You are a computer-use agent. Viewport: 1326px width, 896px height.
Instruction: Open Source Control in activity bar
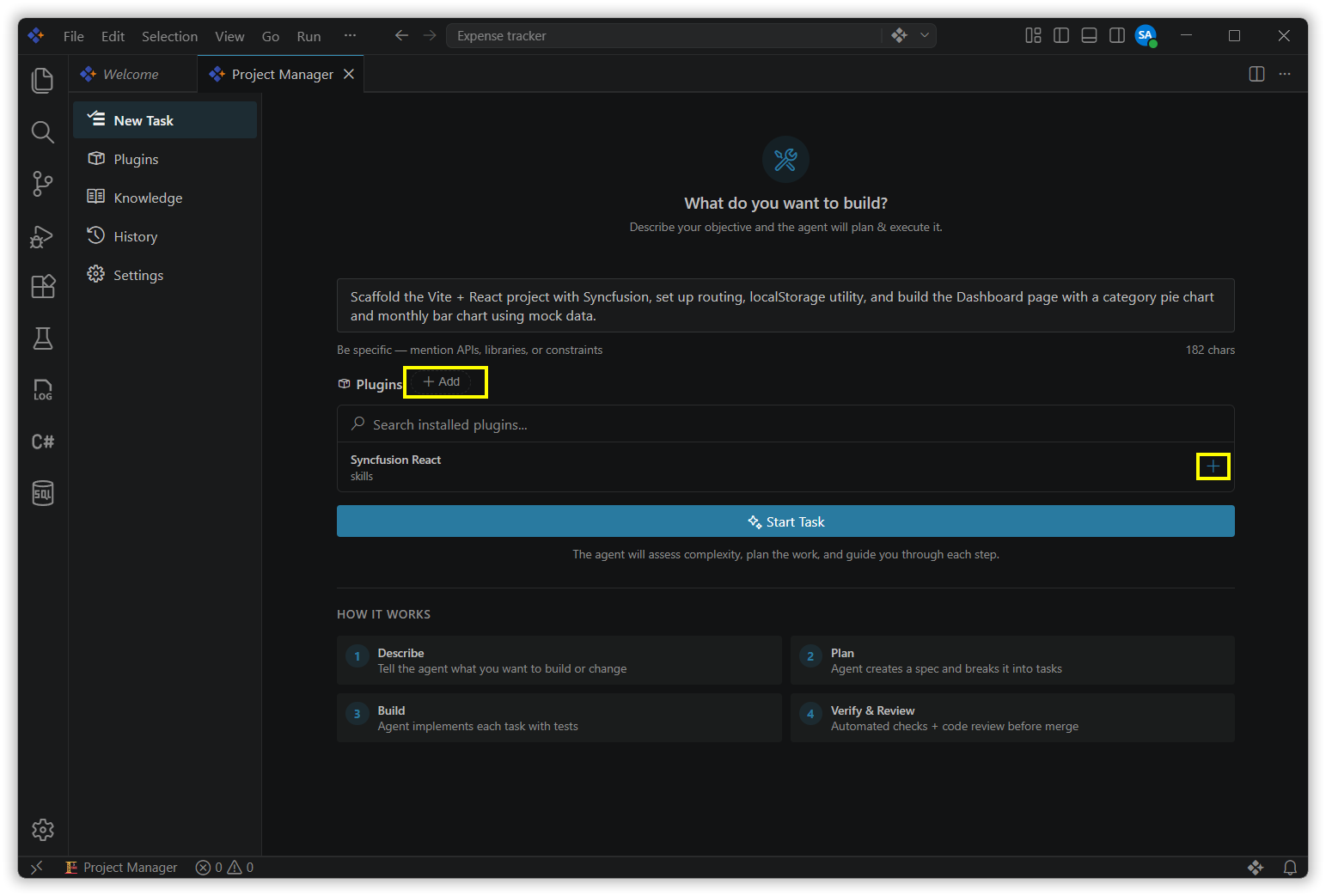coord(42,183)
